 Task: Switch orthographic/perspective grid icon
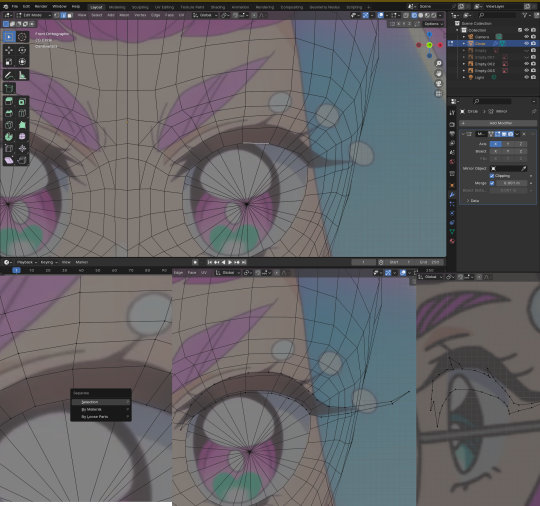(438, 94)
